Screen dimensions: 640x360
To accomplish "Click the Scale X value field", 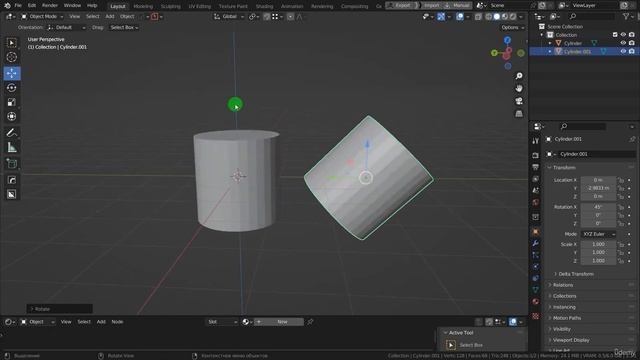I will pos(598,244).
